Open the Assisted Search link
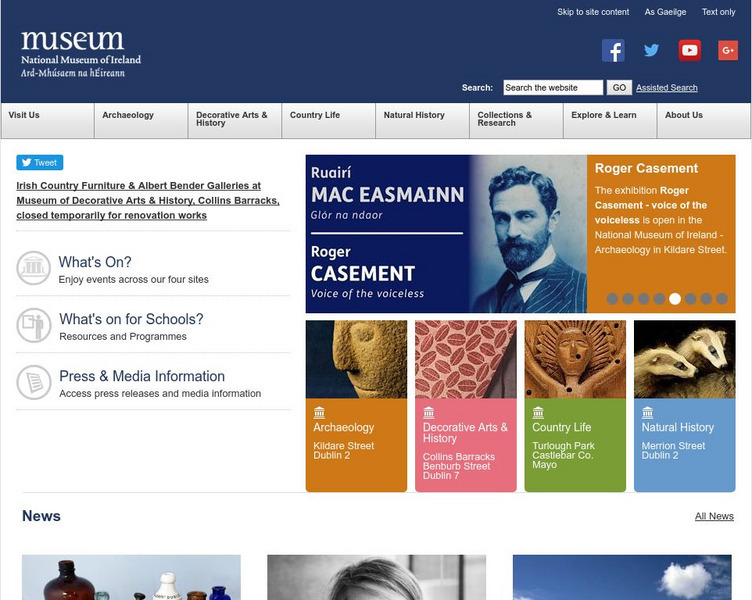The width and height of the screenshot is (752, 600). point(667,87)
